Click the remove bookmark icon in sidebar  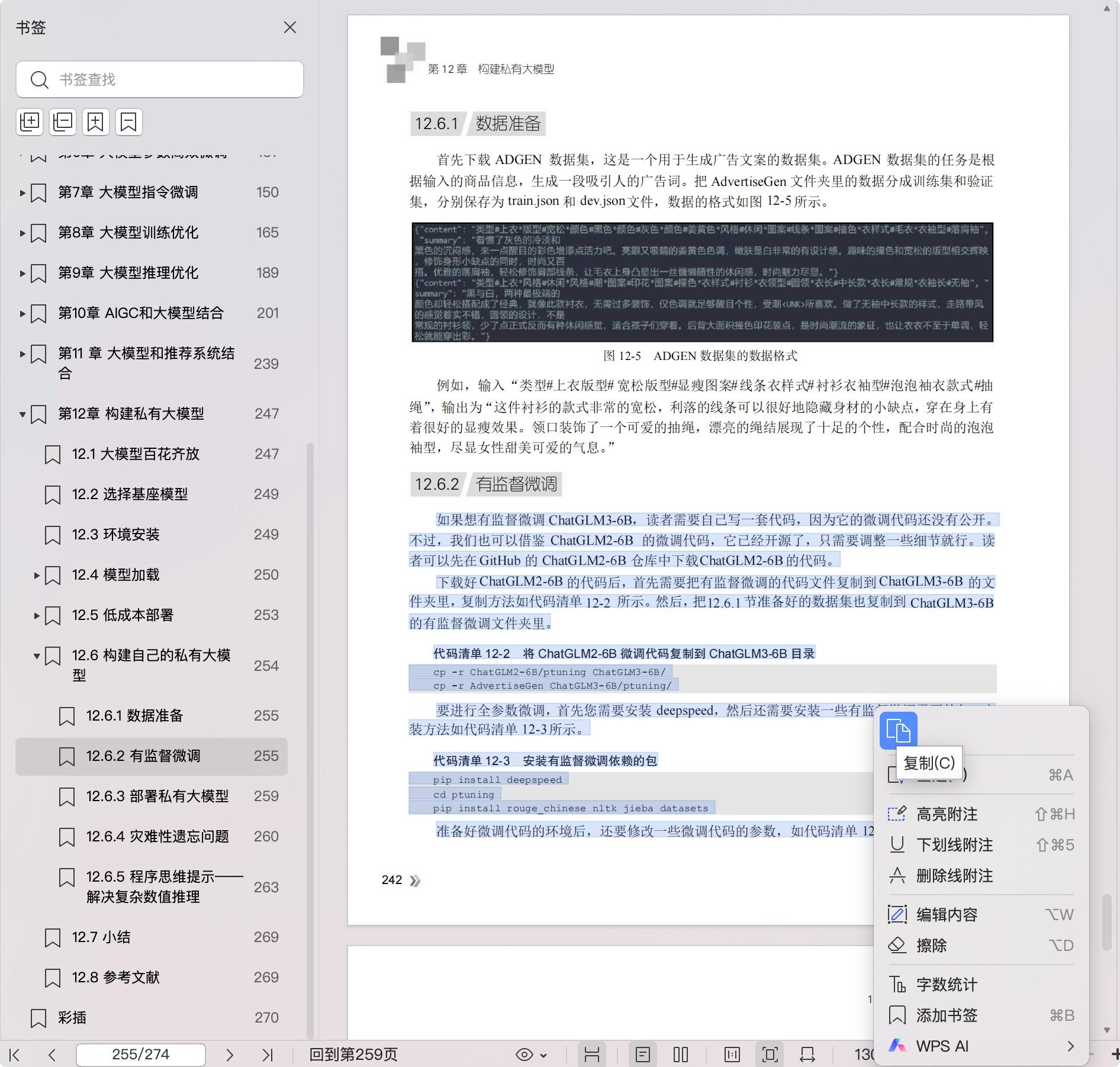(128, 122)
